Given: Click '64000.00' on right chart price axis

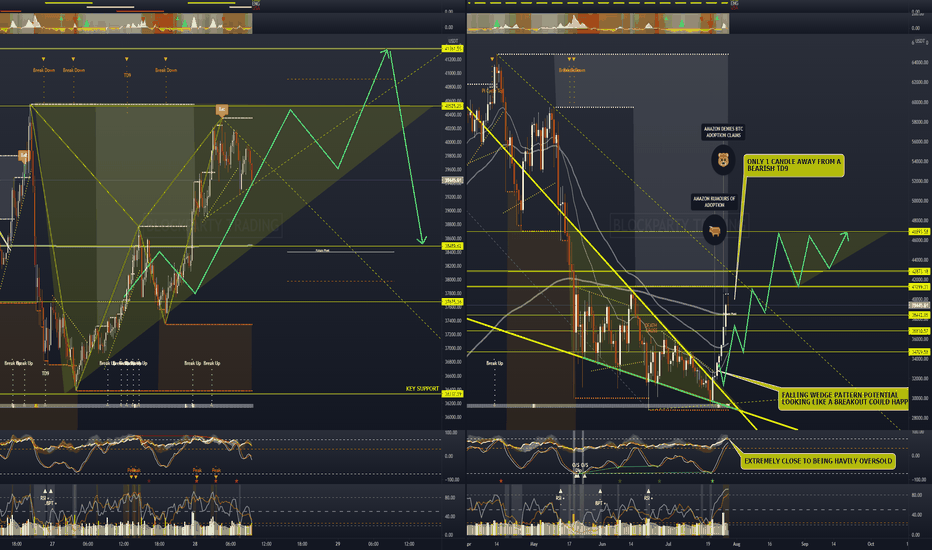Looking at the screenshot, I should click(x=919, y=62).
